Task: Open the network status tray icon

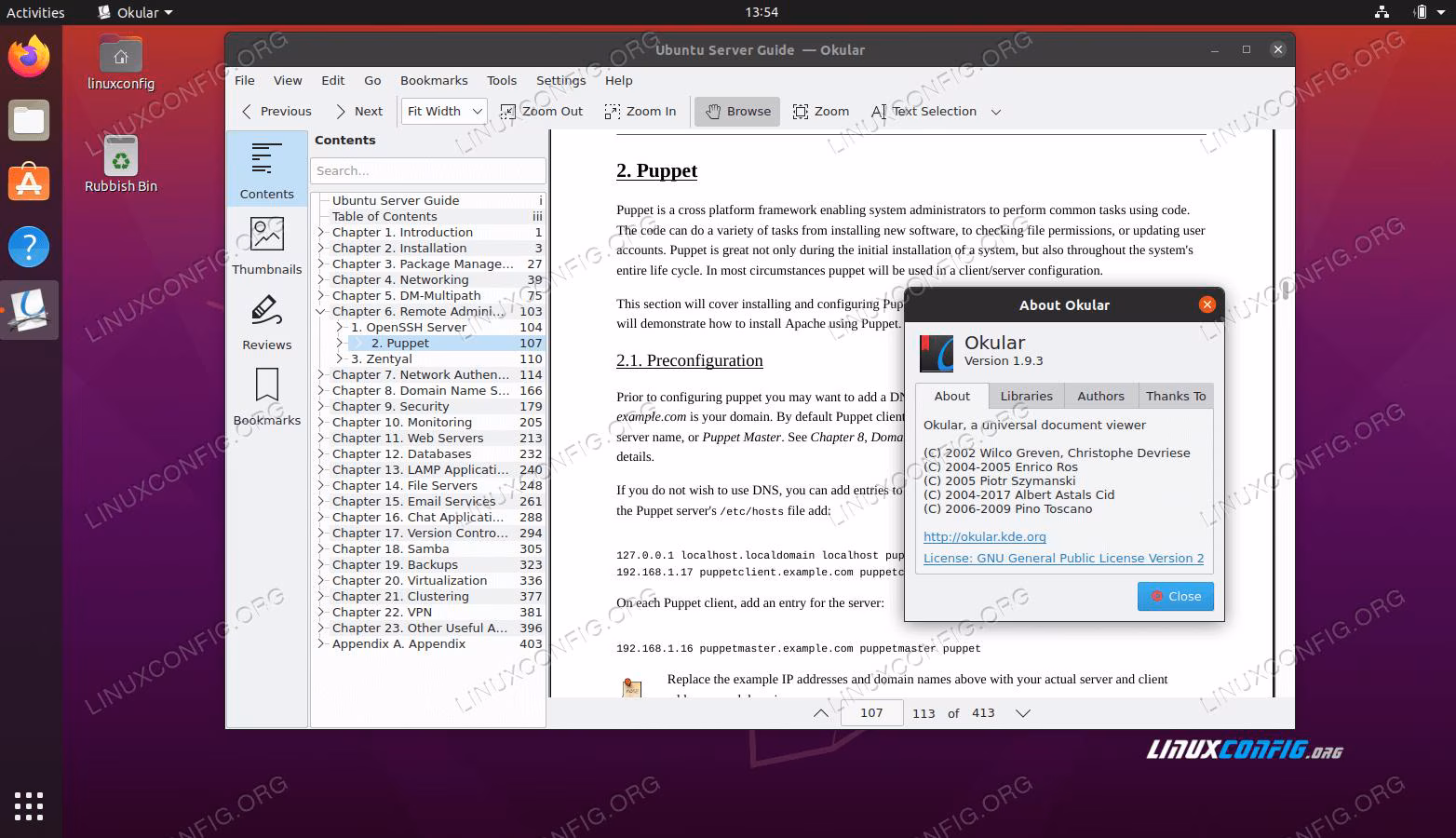Action: pyautogui.click(x=1382, y=12)
